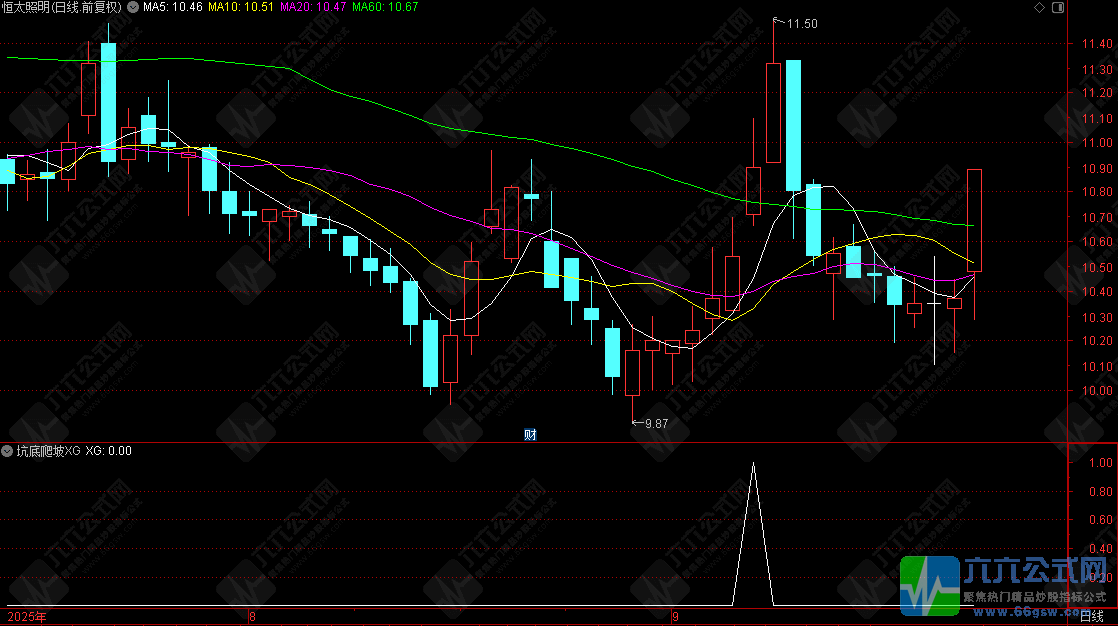
Task: Select the yellow MA10 label
Action: pyautogui.click(x=241, y=7)
